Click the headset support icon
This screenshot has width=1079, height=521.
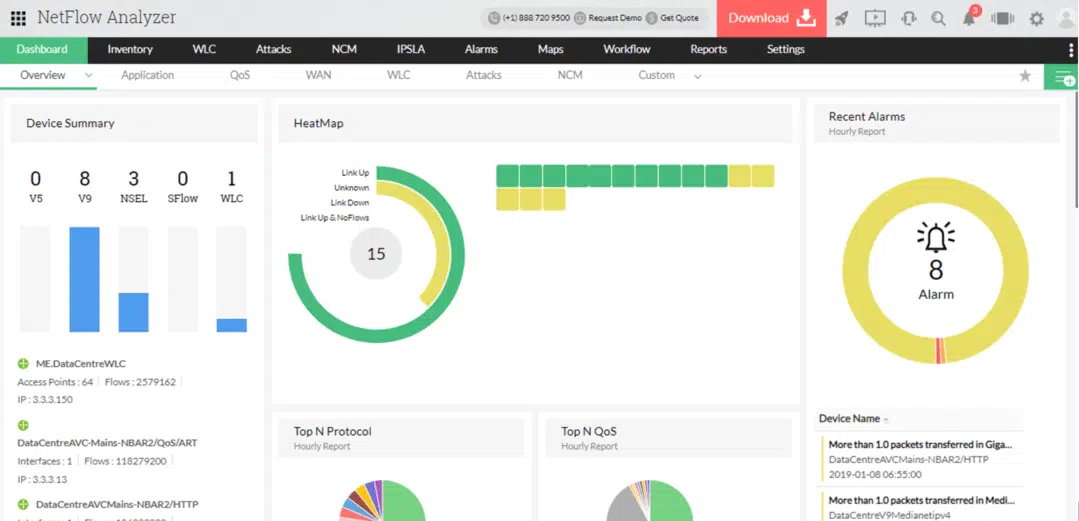[x=908, y=18]
